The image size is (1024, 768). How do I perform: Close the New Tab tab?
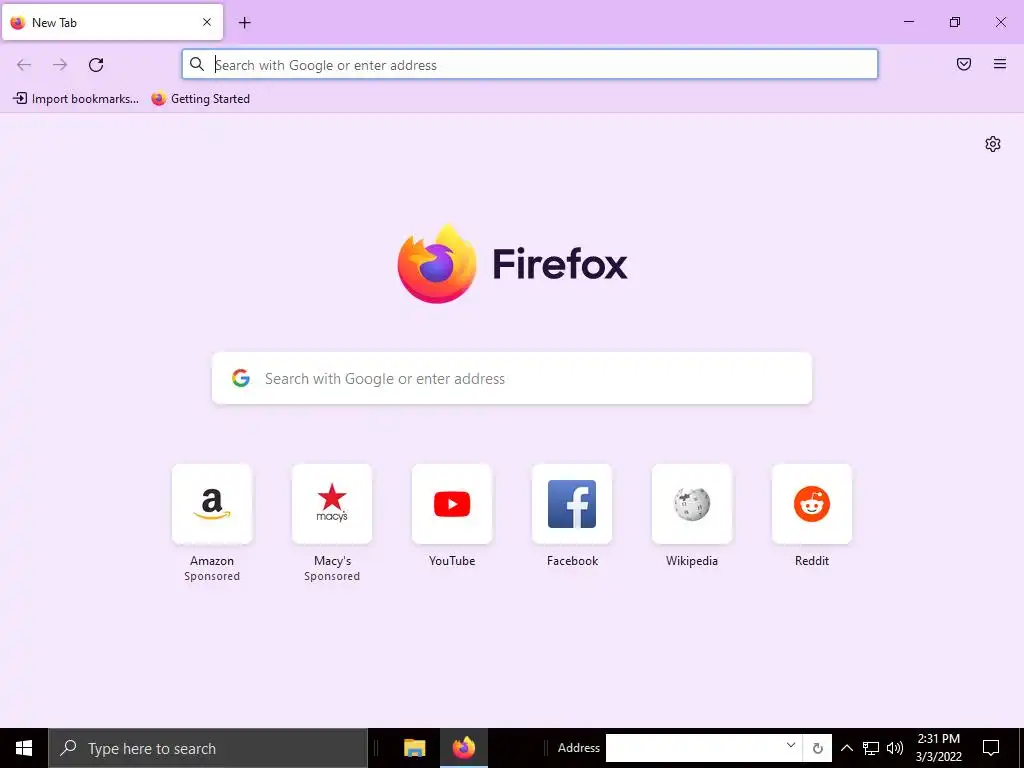[207, 22]
